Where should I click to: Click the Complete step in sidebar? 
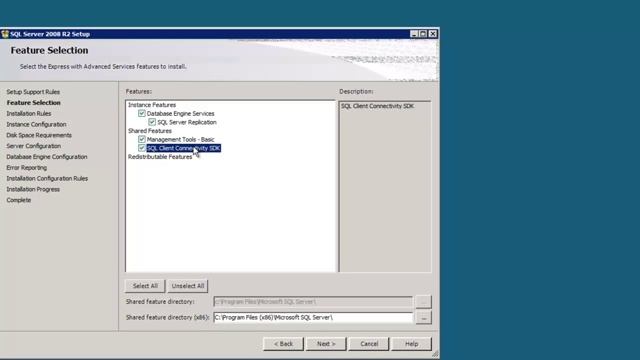19,200
